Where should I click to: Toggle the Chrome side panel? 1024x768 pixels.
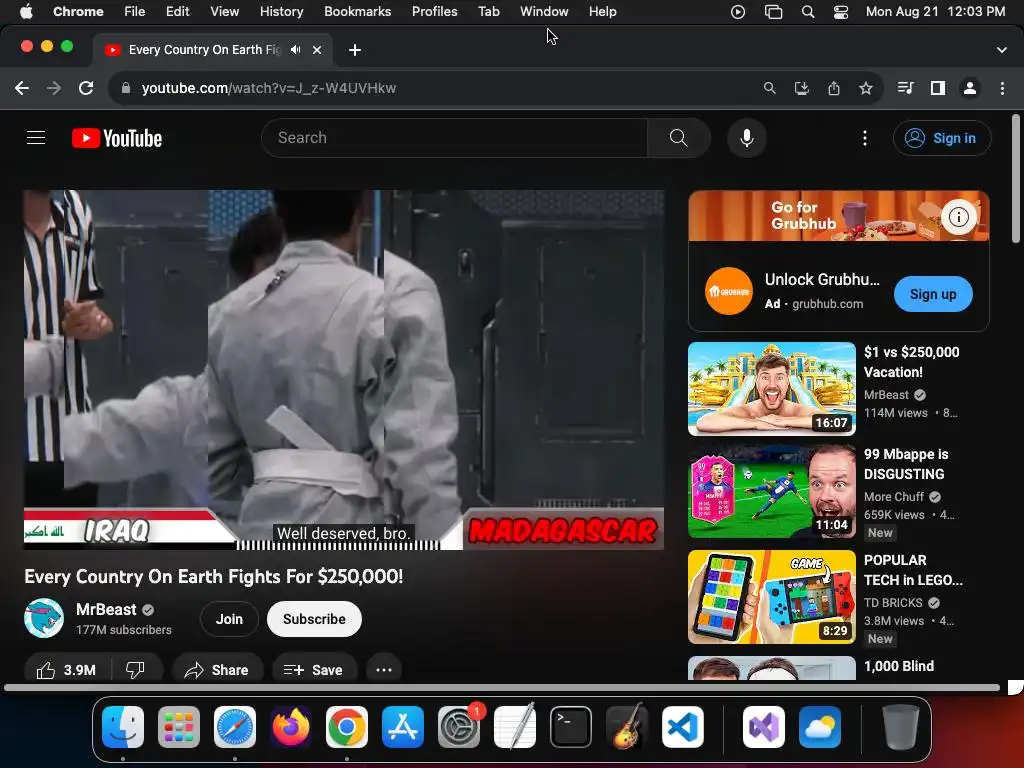click(x=938, y=88)
